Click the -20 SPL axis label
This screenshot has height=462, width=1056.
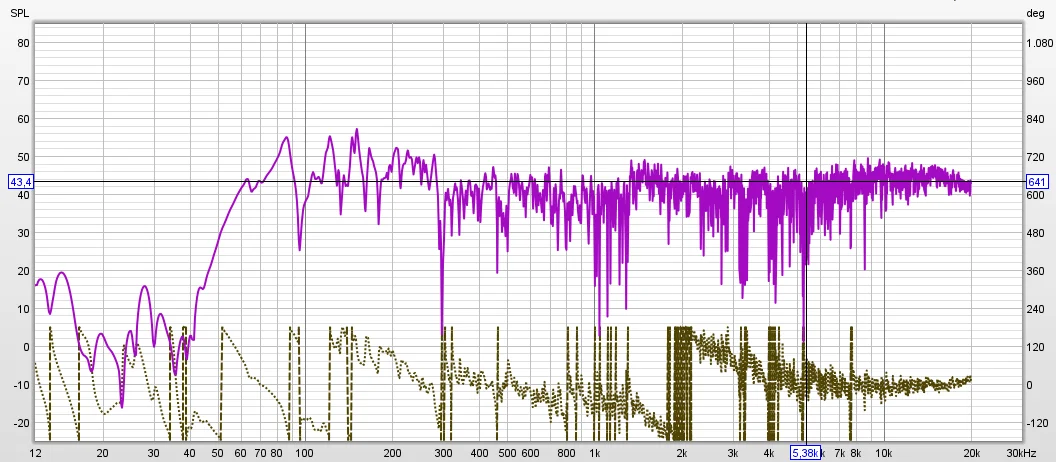tap(22, 424)
